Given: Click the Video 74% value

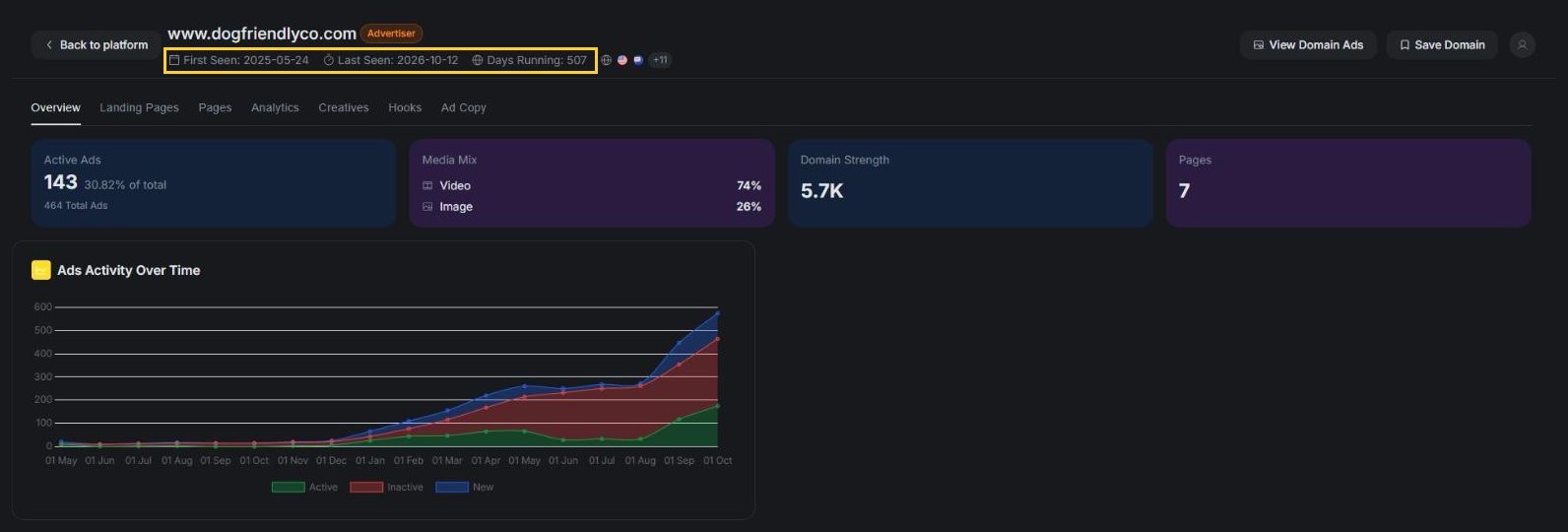Looking at the screenshot, I should (749, 185).
